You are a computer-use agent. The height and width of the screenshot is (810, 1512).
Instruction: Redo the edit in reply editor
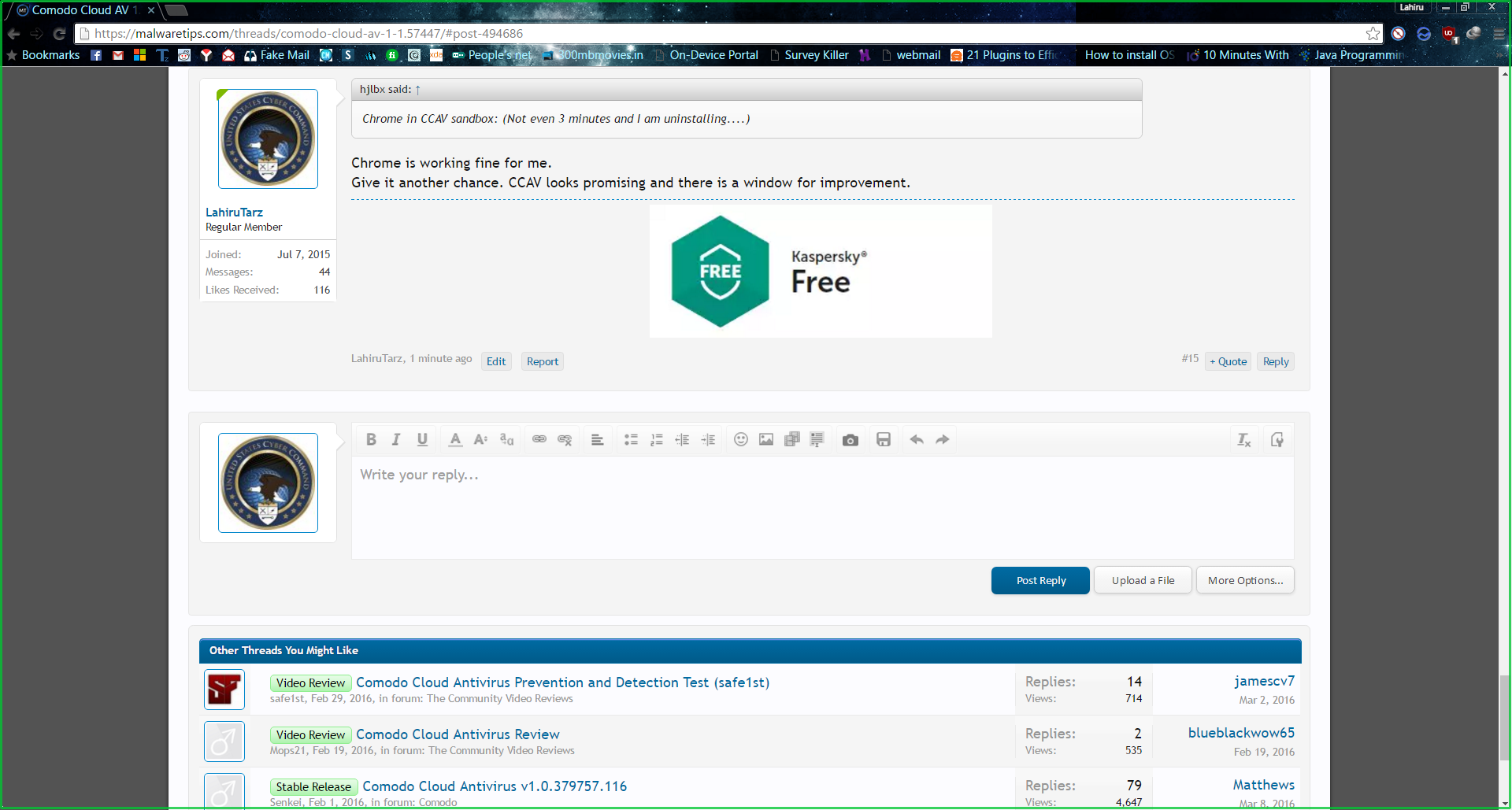[943, 439]
